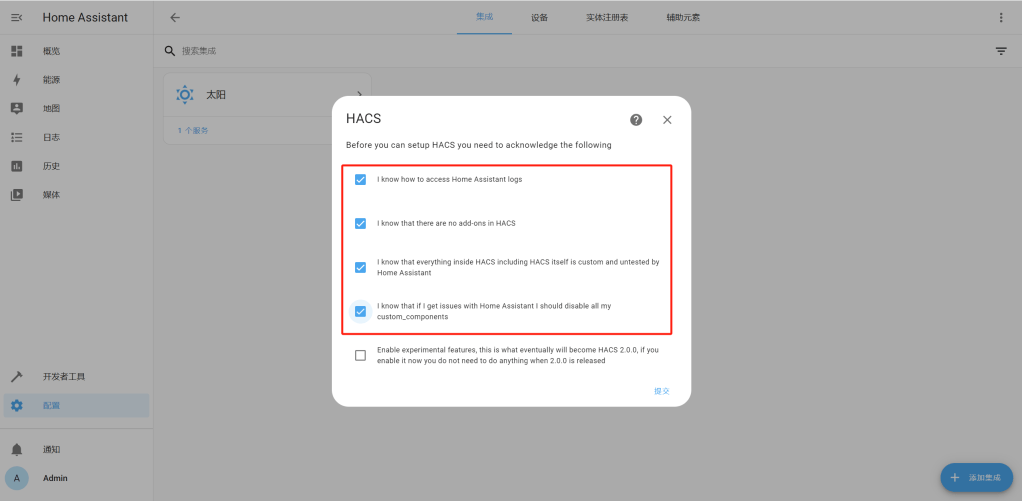Open the History (历史) chart icon
This screenshot has height=501, width=1022.
click(17, 166)
